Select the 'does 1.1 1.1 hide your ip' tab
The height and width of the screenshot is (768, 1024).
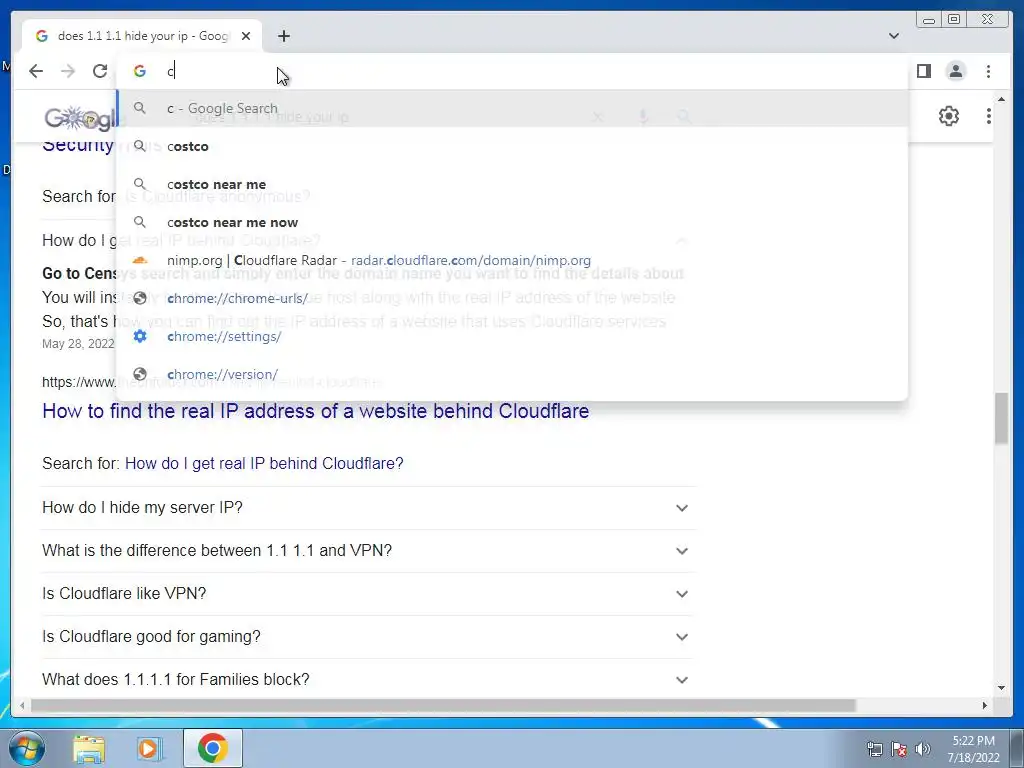[x=142, y=36]
